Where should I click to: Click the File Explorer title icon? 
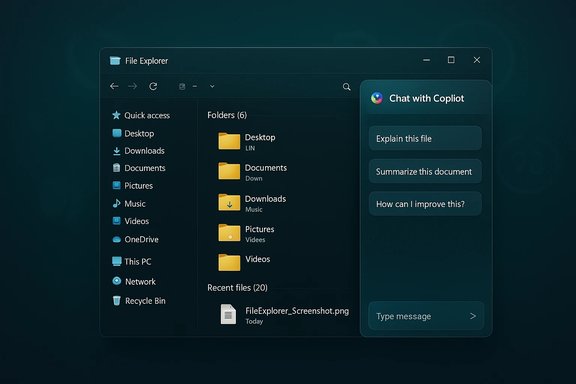pos(115,61)
